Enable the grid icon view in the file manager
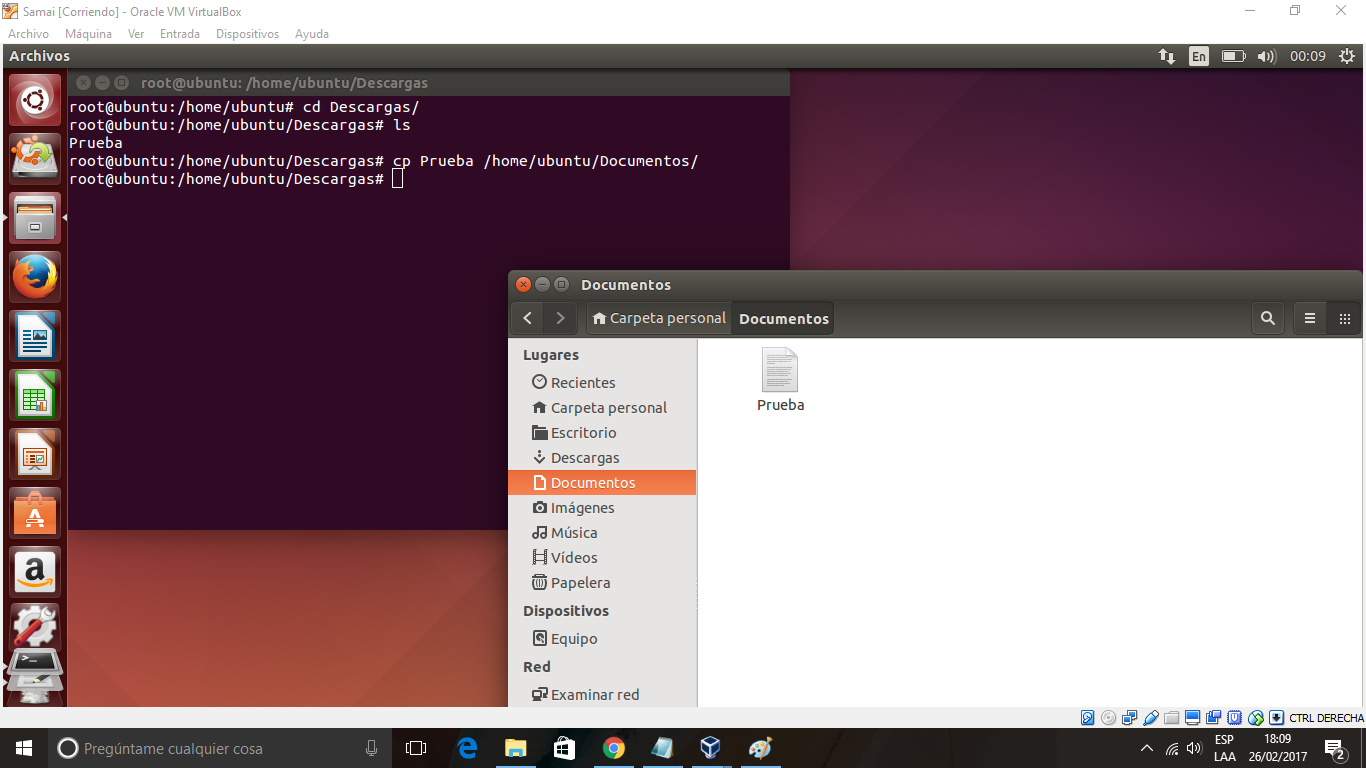 [x=1344, y=318]
